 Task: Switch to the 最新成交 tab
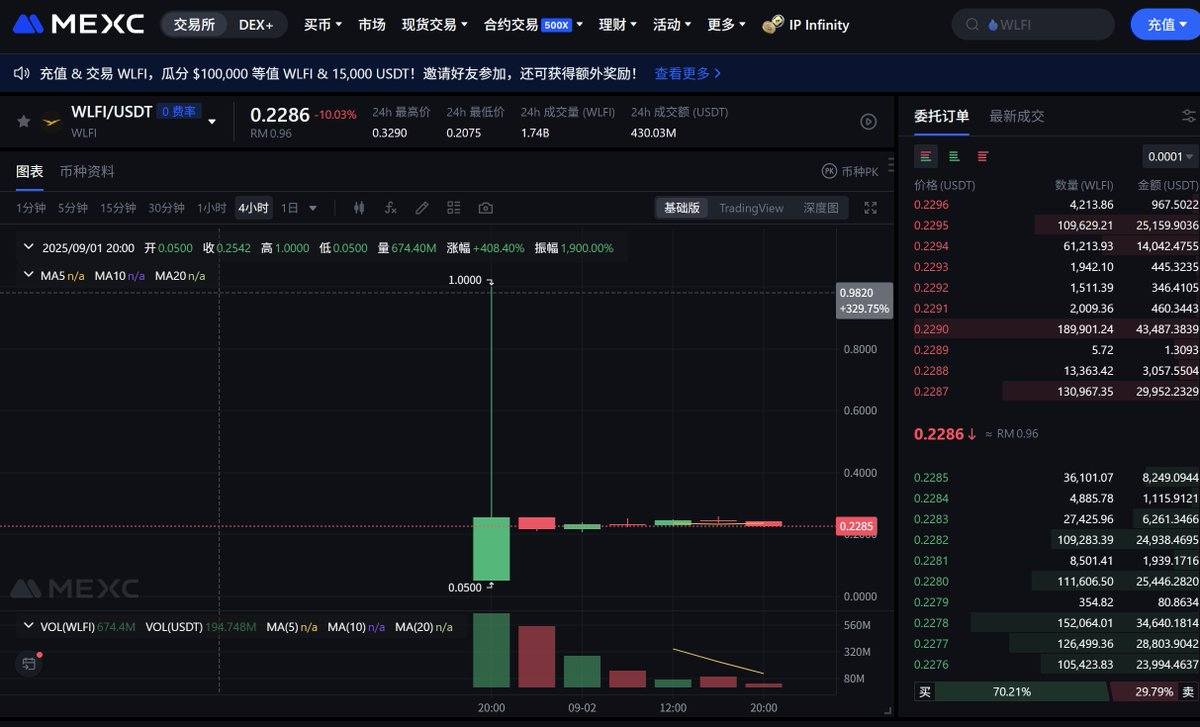click(x=1016, y=116)
